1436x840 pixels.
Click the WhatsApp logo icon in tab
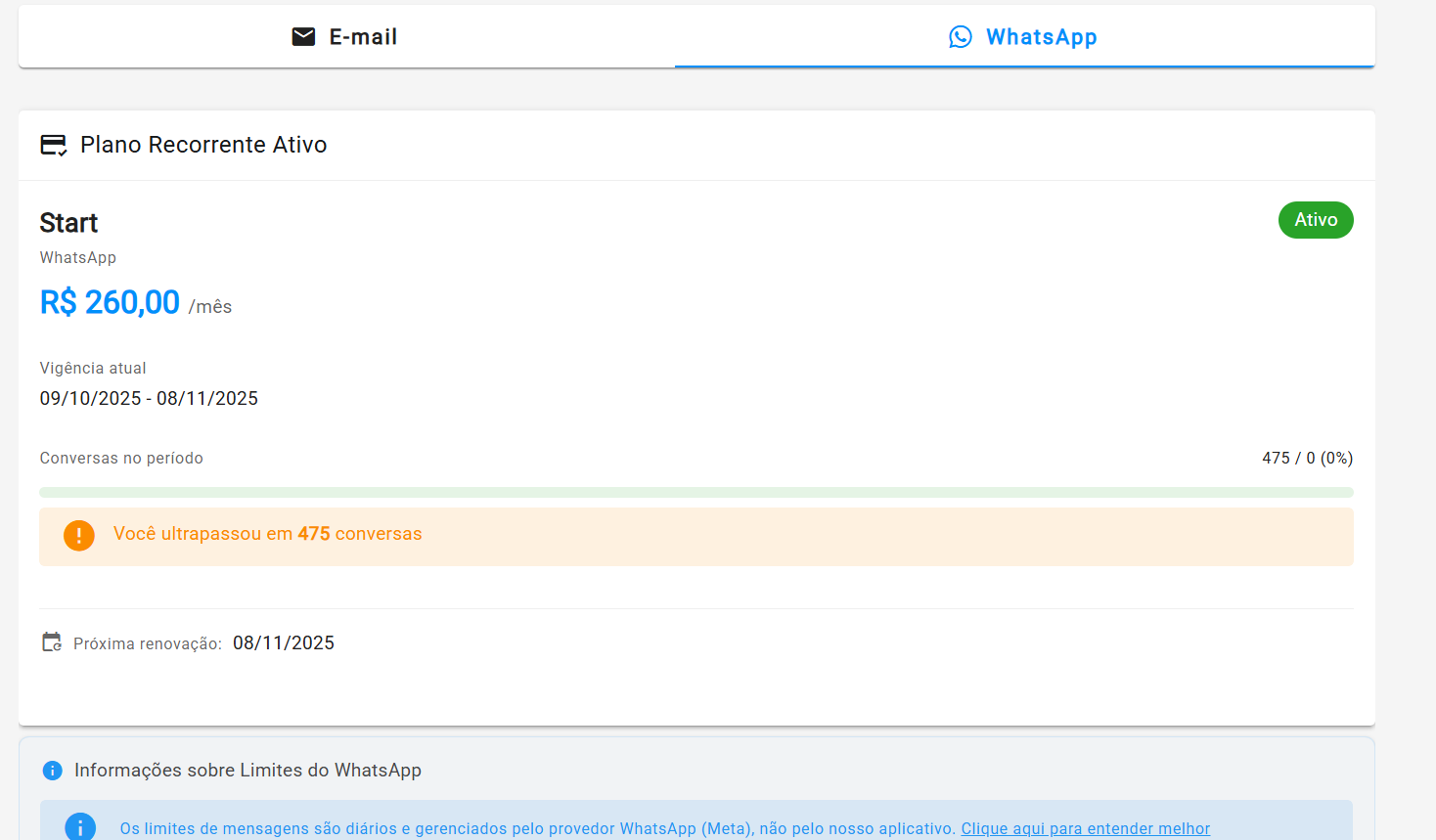[x=961, y=37]
